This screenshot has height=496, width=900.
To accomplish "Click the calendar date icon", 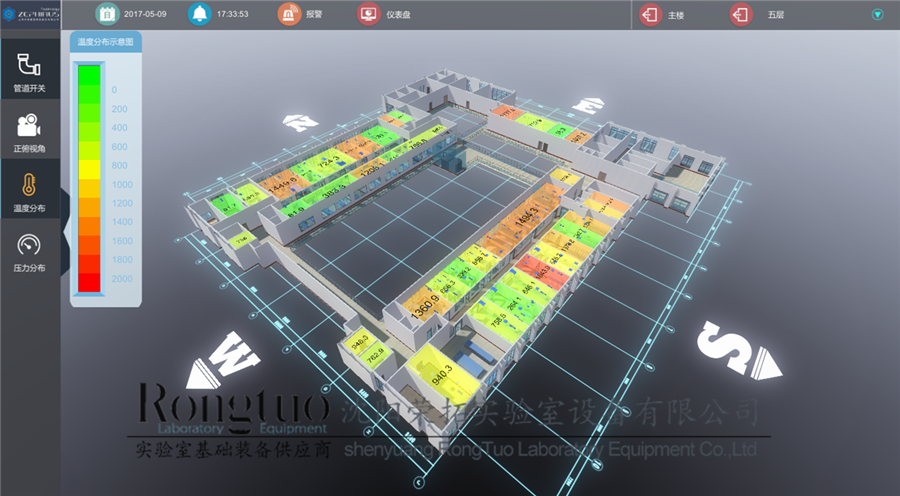I will [107, 15].
